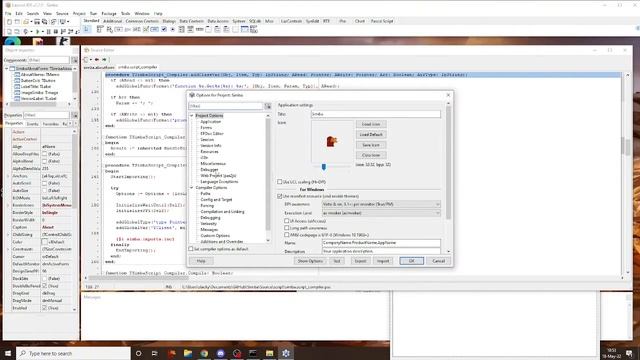Image resolution: width=640 pixels, height=360 pixels.
Task: Click the Save Icon button
Action: (x=371, y=145)
